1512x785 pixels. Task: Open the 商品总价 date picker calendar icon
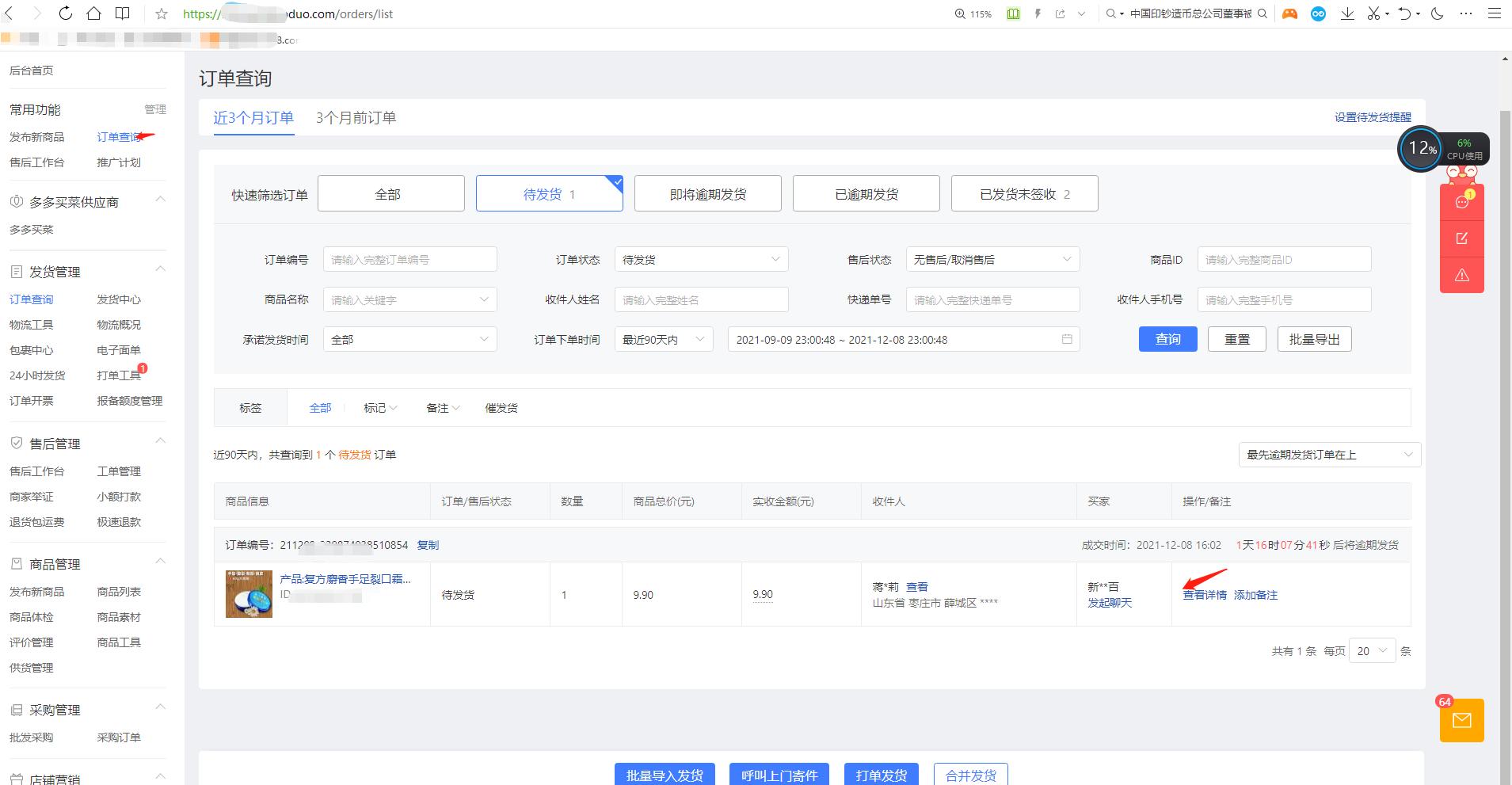1068,339
